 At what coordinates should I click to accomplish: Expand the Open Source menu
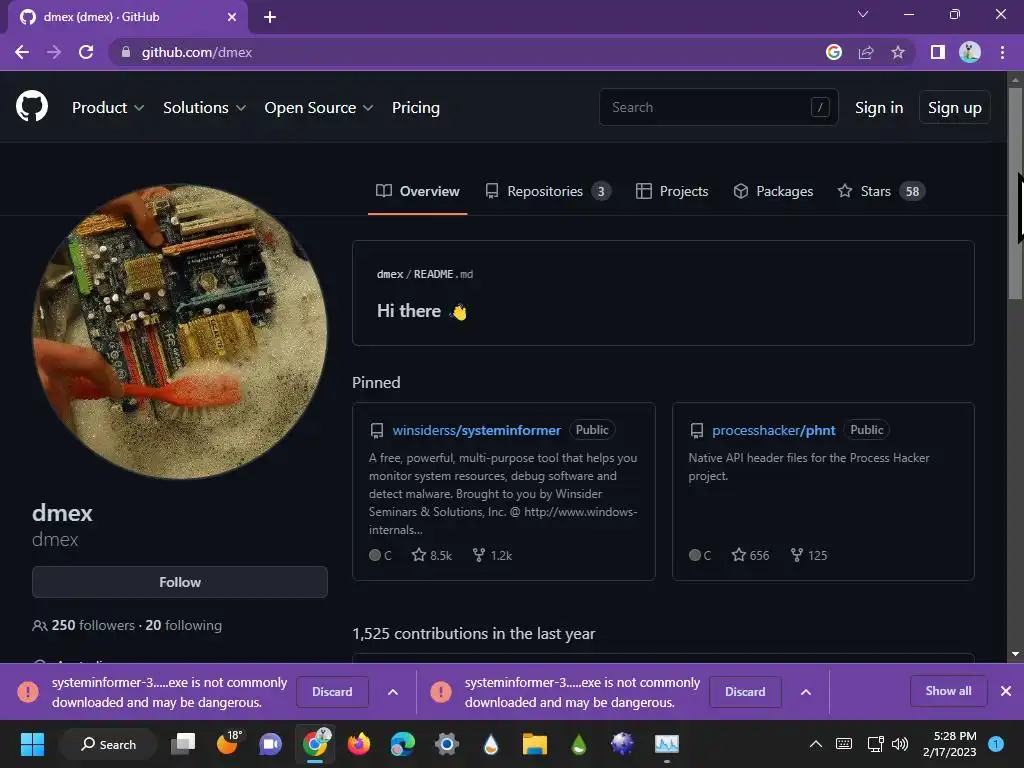point(319,108)
